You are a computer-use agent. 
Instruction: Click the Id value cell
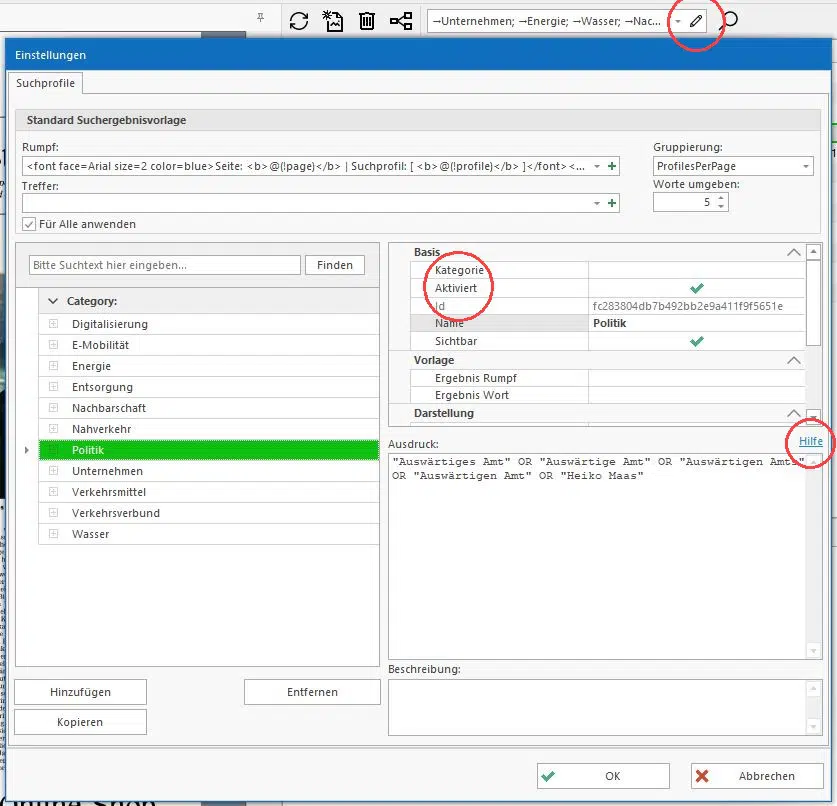(x=697, y=306)
